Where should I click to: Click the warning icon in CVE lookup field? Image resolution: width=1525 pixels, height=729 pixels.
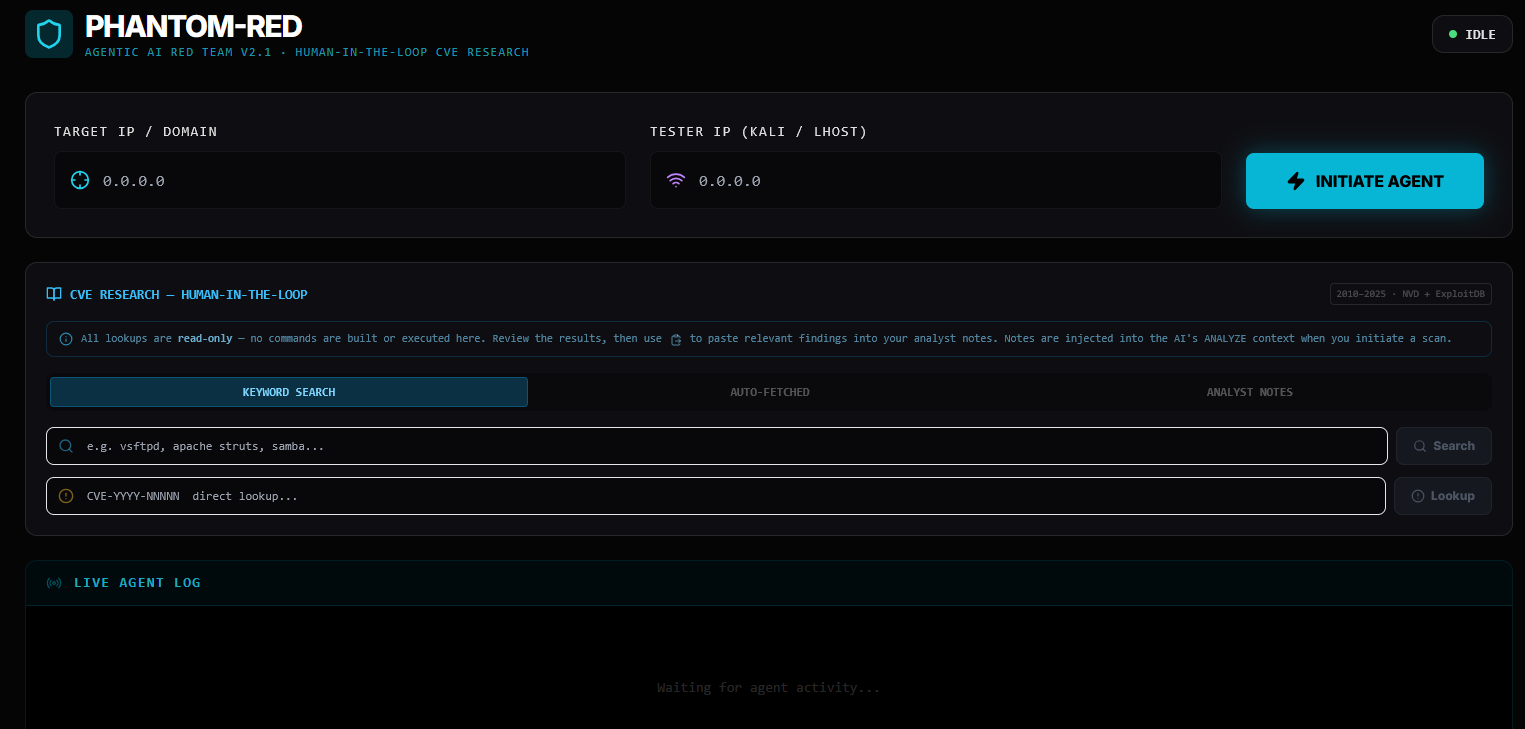point(66,496)
